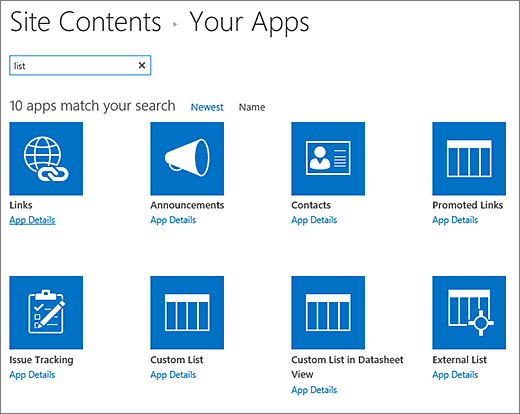
Task: Open App Details under Contacts
Action: (x=314, y=220)
